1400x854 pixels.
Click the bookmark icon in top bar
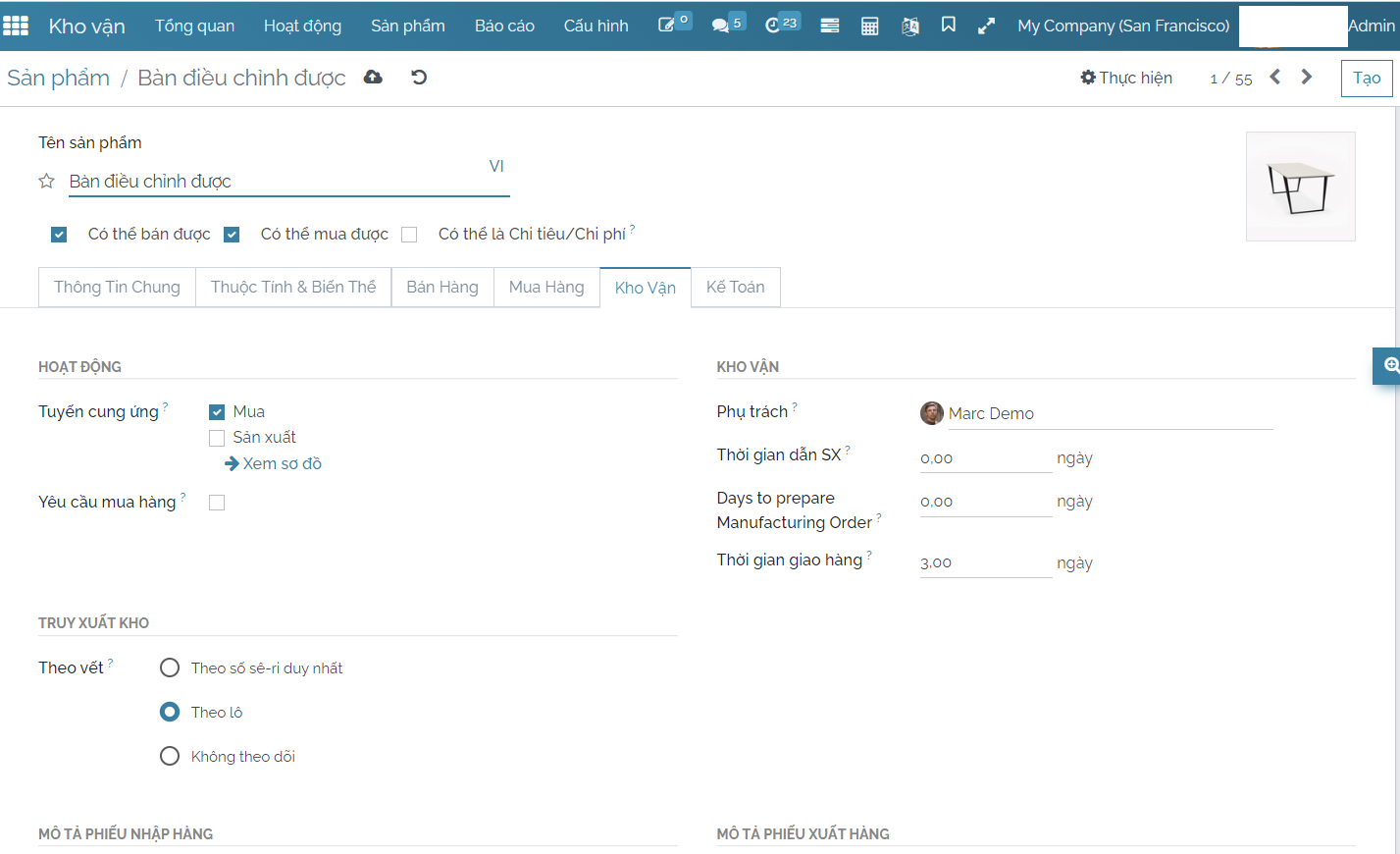click(x=948, y=26)
